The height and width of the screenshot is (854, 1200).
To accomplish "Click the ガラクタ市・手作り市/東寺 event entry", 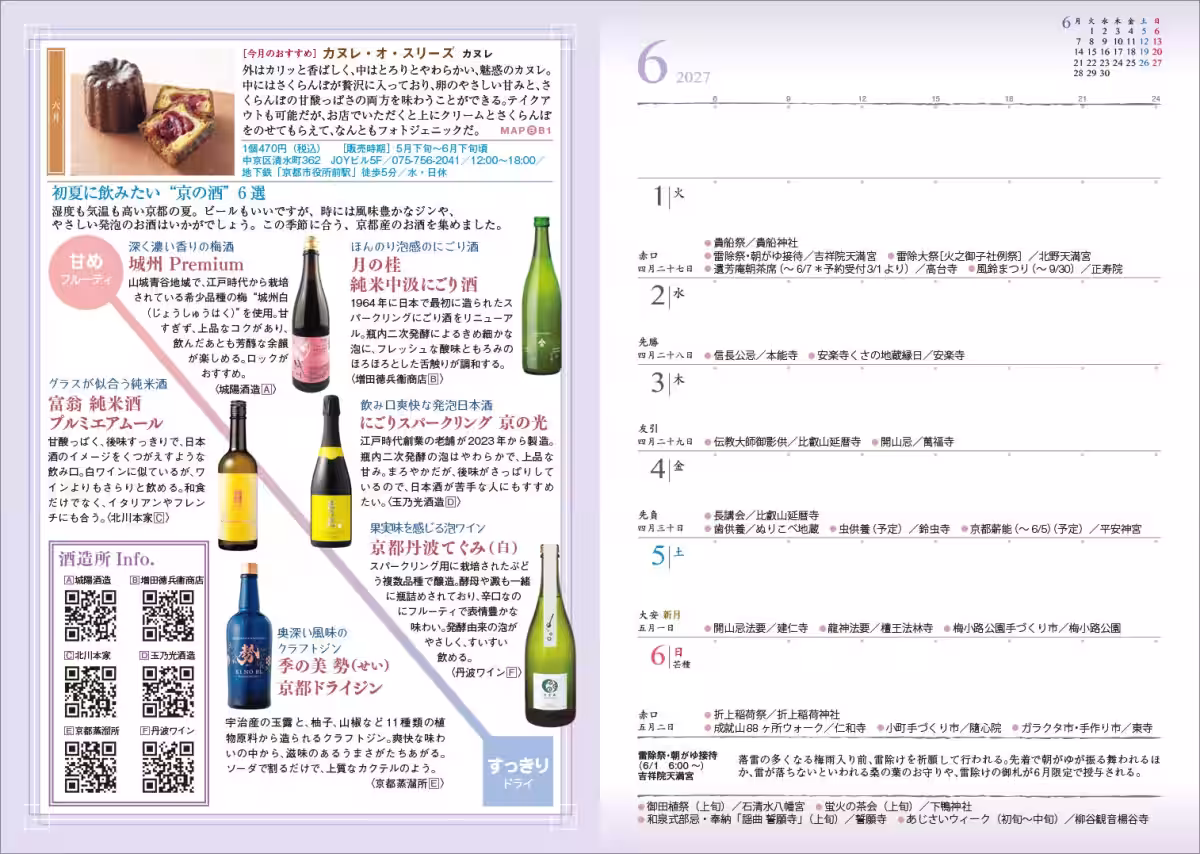I will [1082, 728].
